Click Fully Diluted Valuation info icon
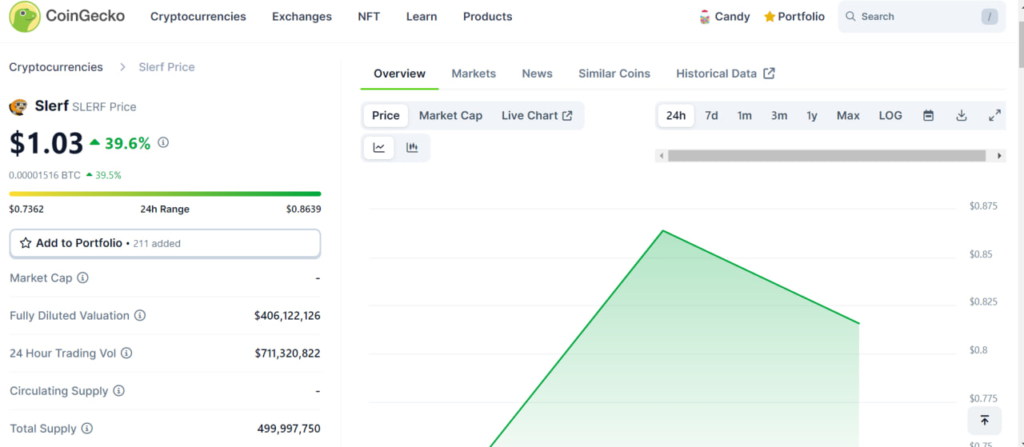This screenshot has height=447, width=1024. (140, 316)
